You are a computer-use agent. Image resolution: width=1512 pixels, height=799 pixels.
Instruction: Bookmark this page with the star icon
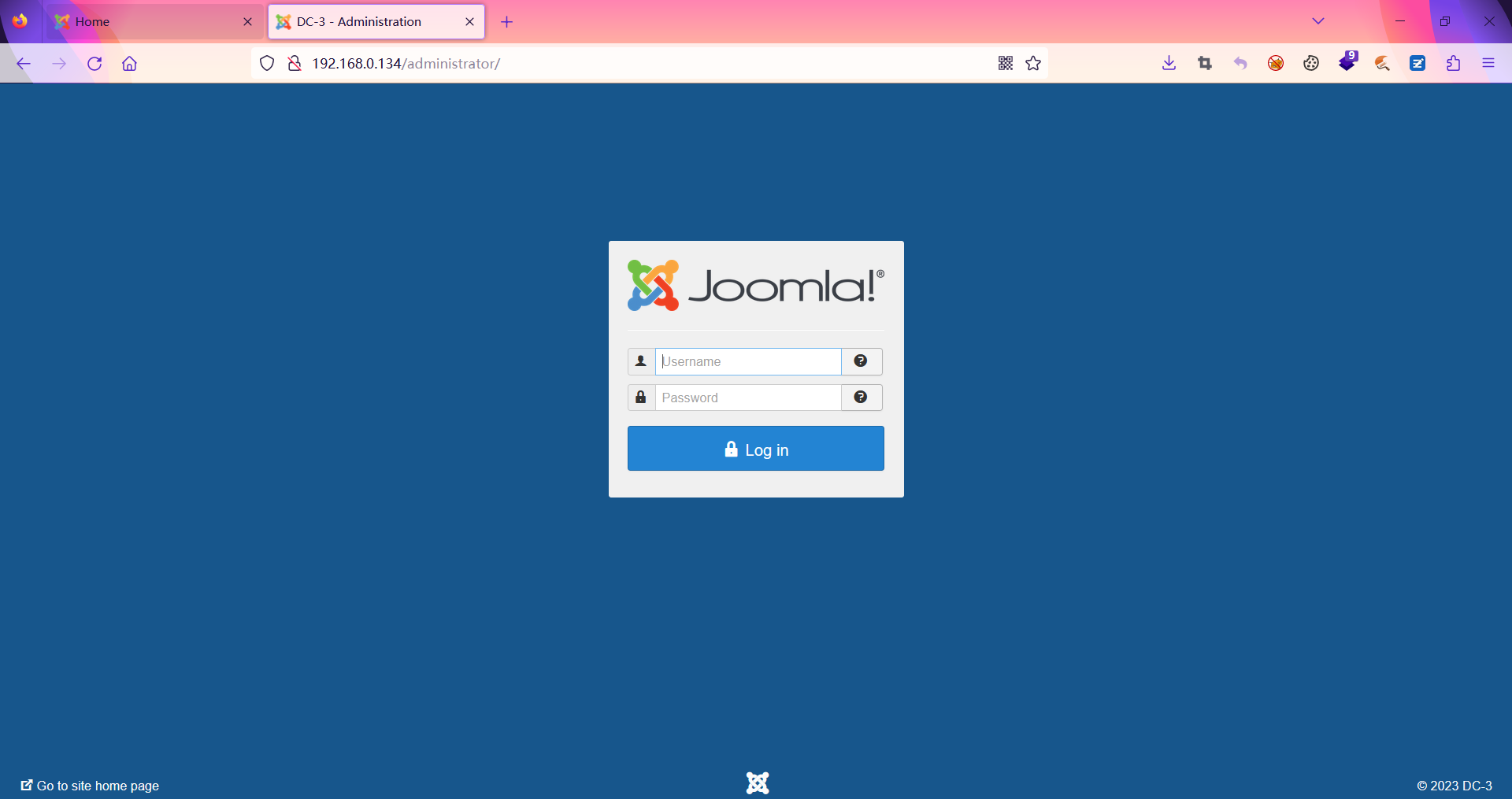[1033, 64]
